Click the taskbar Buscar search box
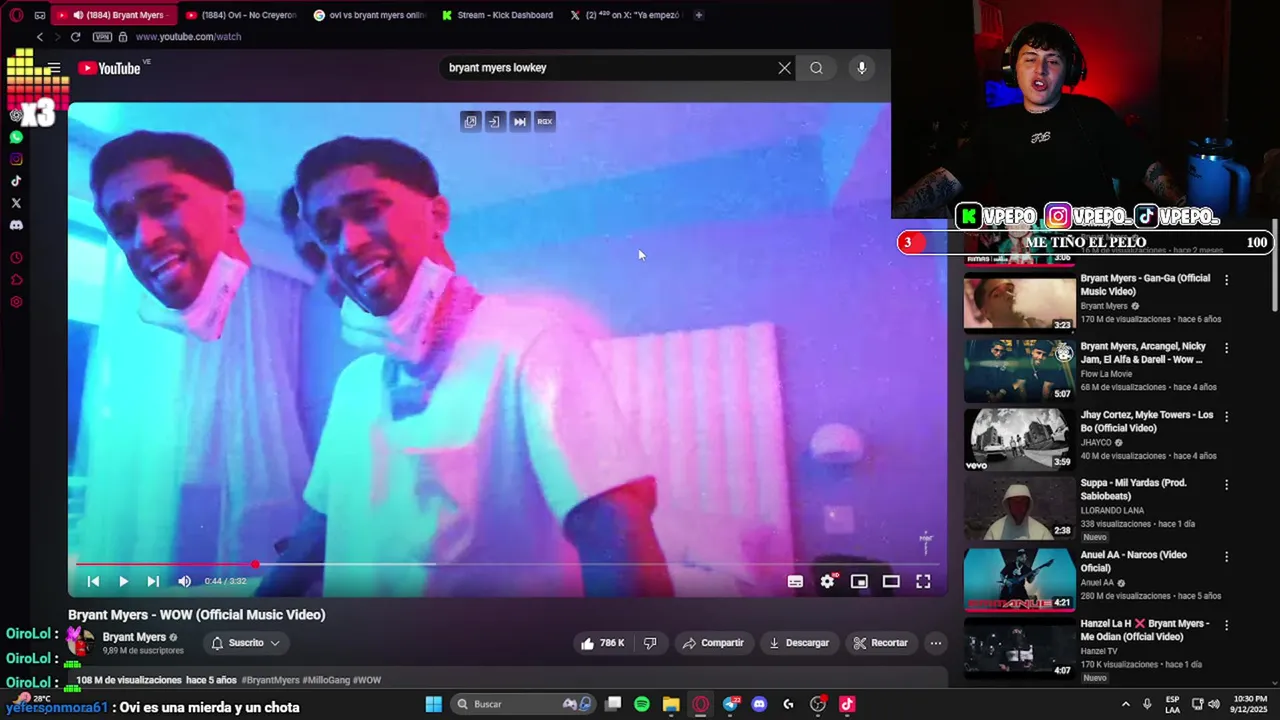Viewport: 1280px width, 720px height. [x=525, y=704]
